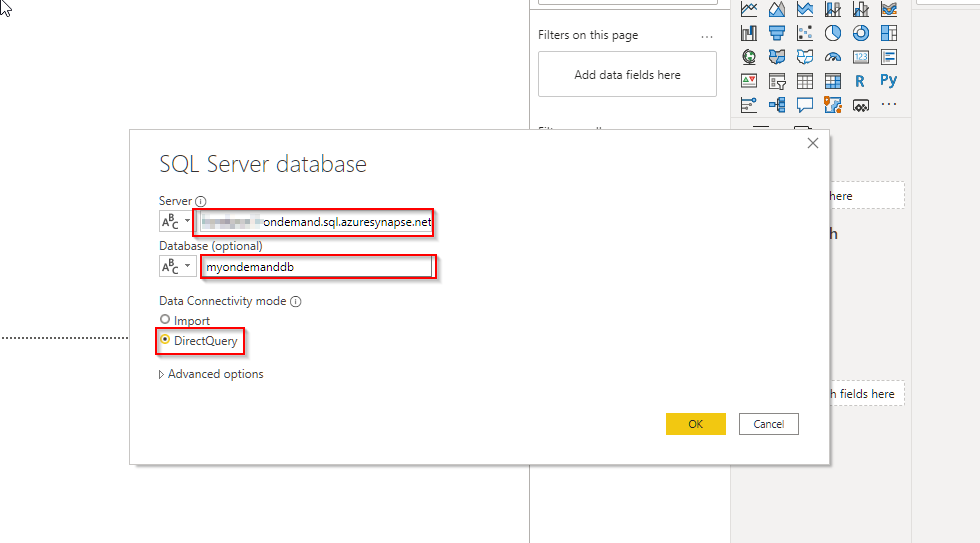
Task: Select the DirectQuery radio button
Action: point(165,339)
